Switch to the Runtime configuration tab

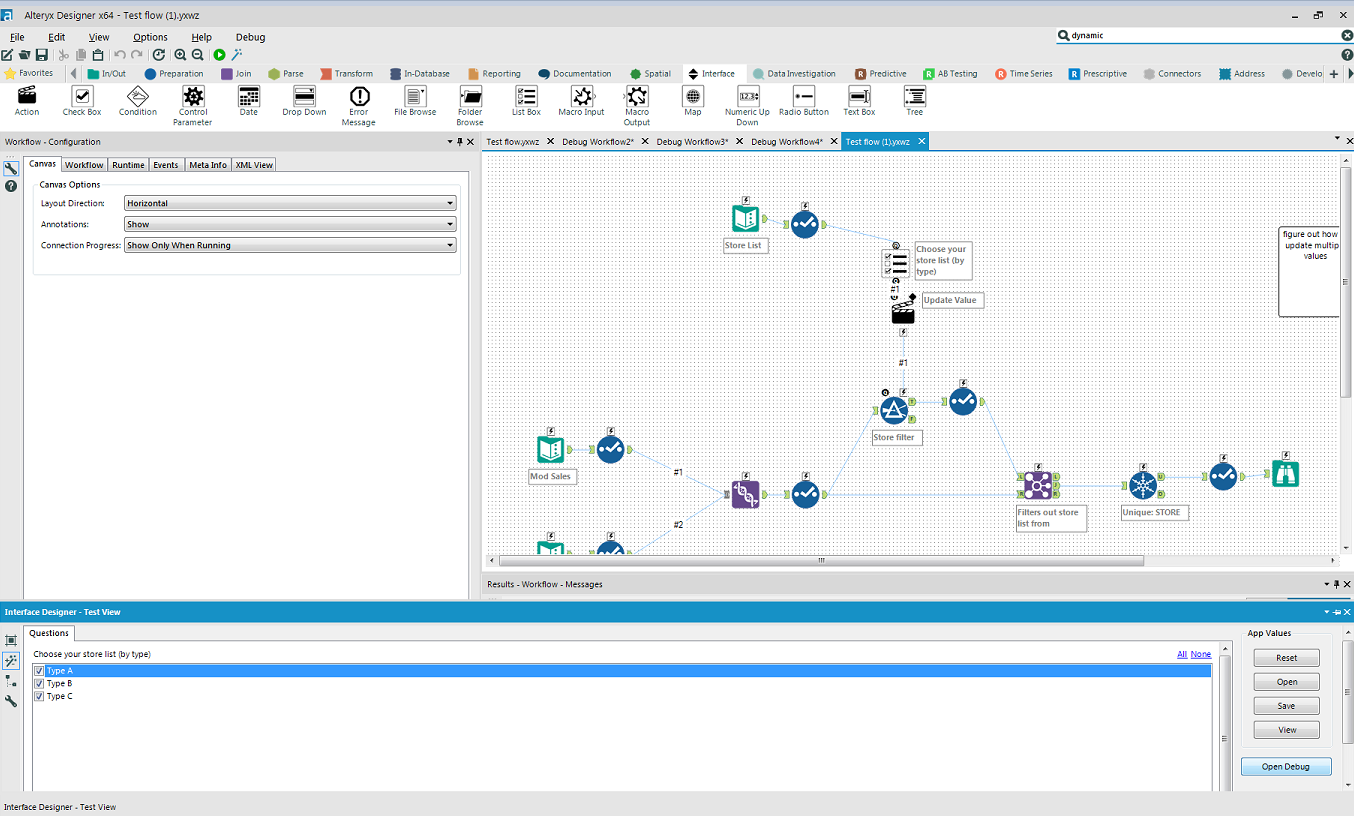tap(128, 165)
